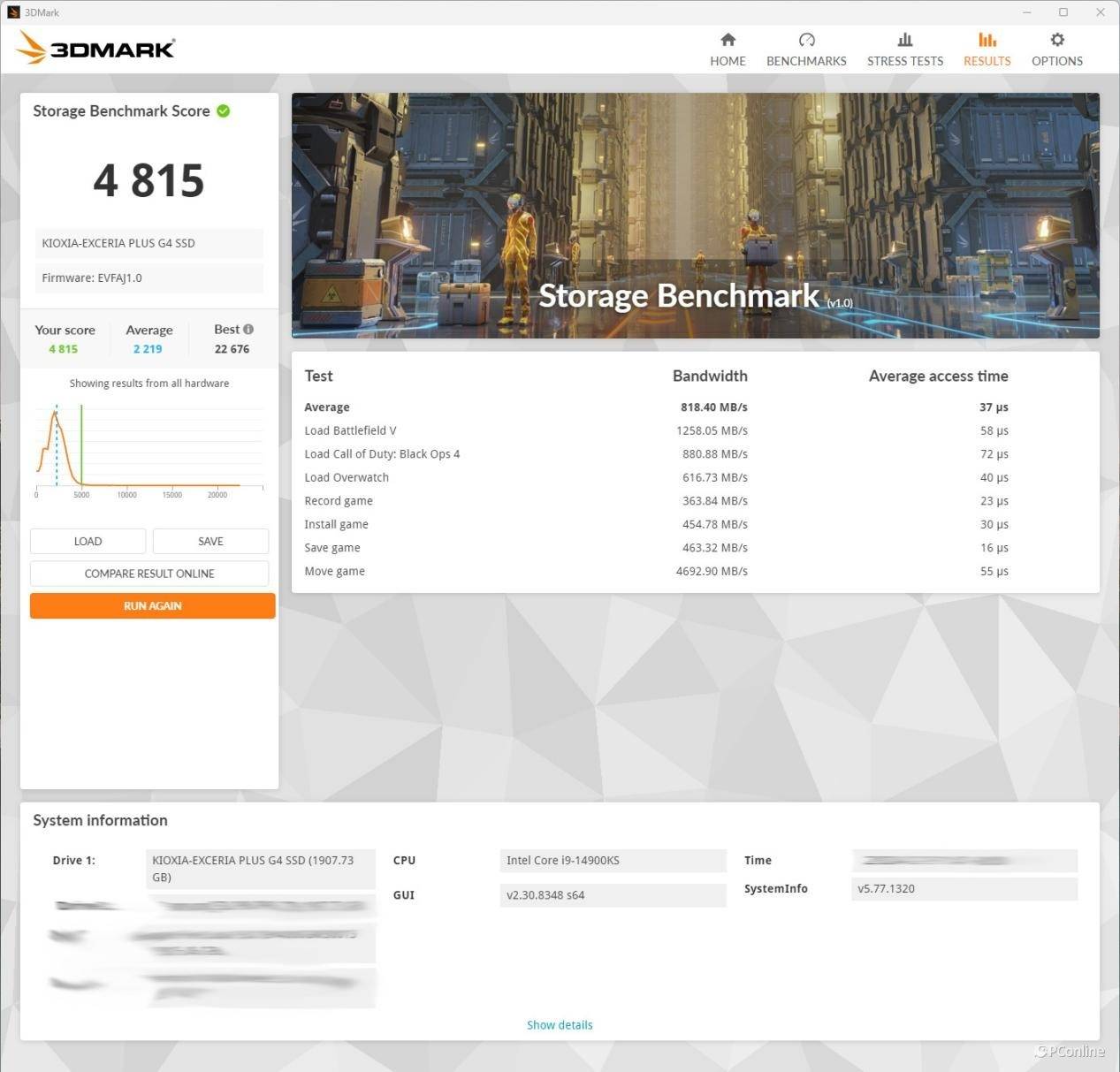Expand system info with Show details
Screen dimensions: 1120x1072
[560, 1025]
